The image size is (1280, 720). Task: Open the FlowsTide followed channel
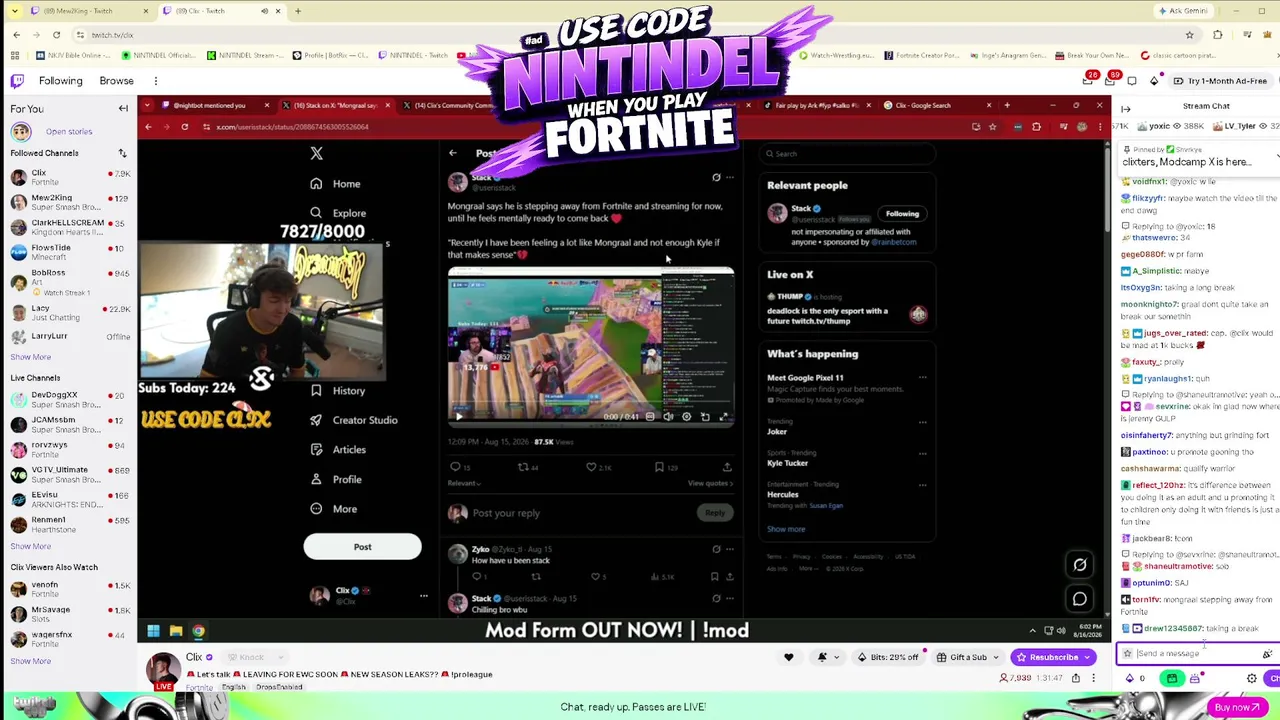[x=69, y=253]
